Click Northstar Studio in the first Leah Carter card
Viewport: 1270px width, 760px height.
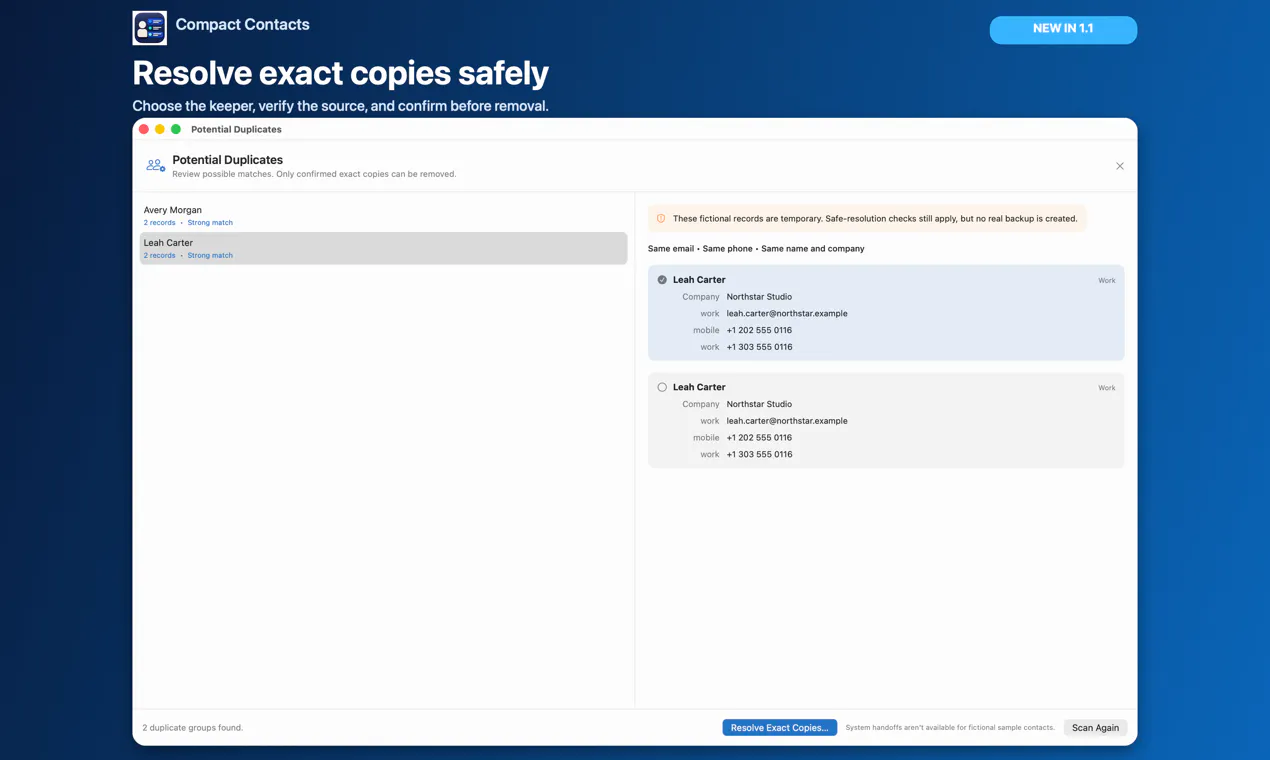coord(759,297)
